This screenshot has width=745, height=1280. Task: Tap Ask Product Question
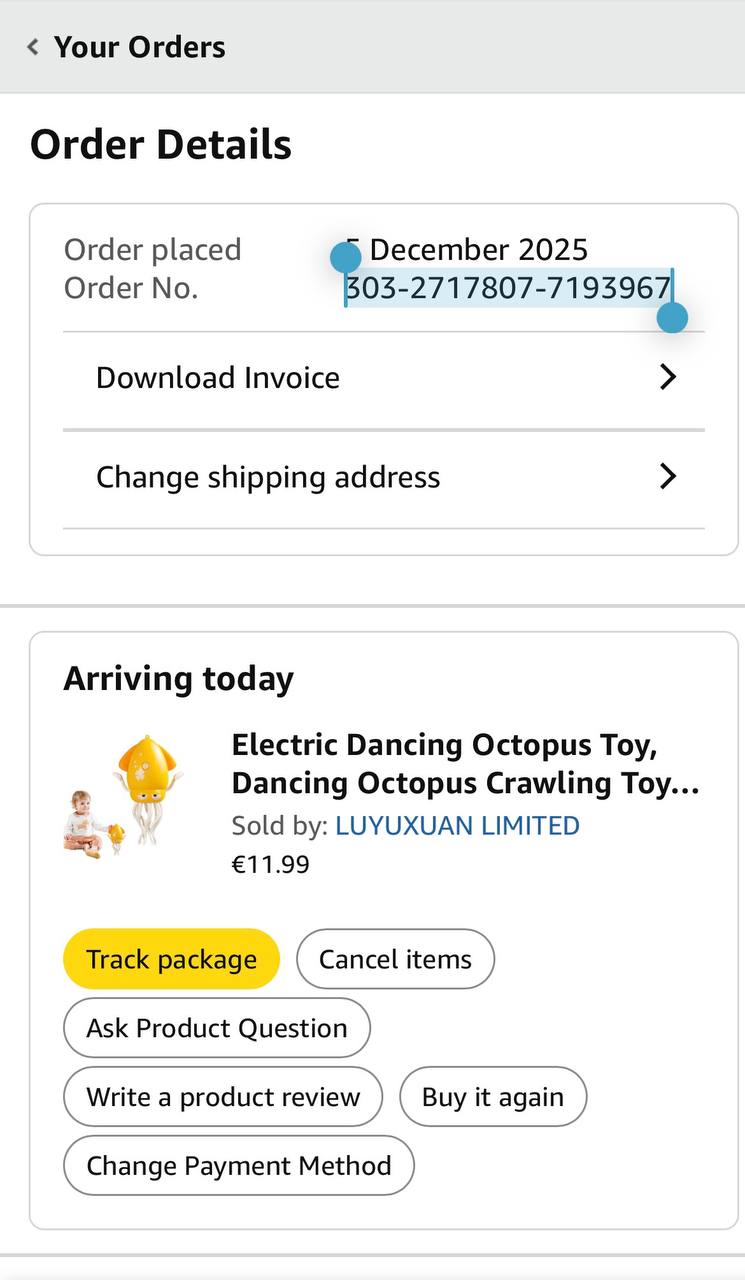[217, 1028]
